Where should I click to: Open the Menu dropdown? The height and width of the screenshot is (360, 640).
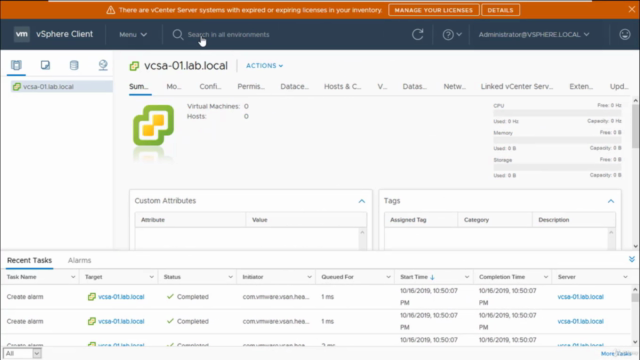coord(133,35)
